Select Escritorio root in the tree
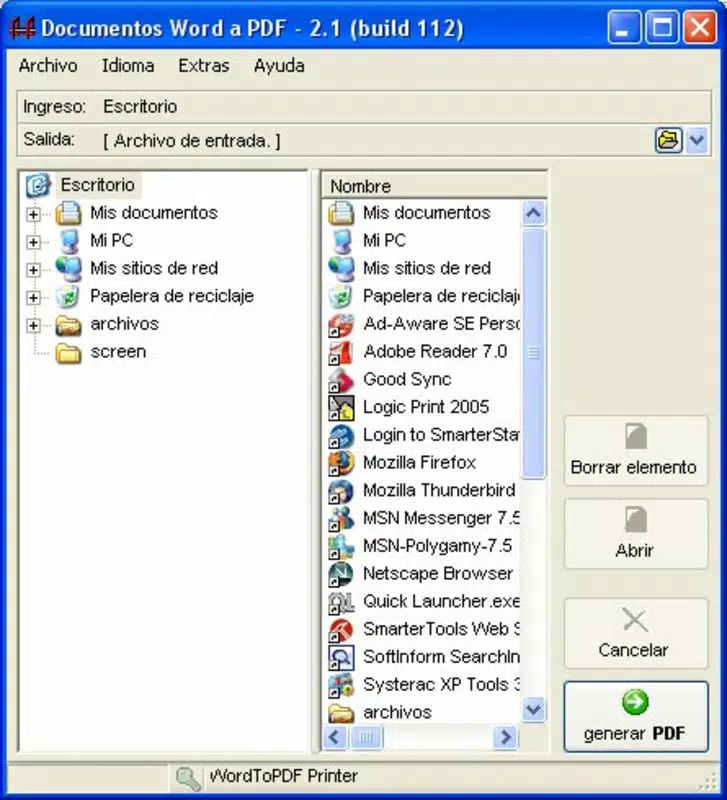Viewport: 727px width, 800px height. [x=97, y=185]
